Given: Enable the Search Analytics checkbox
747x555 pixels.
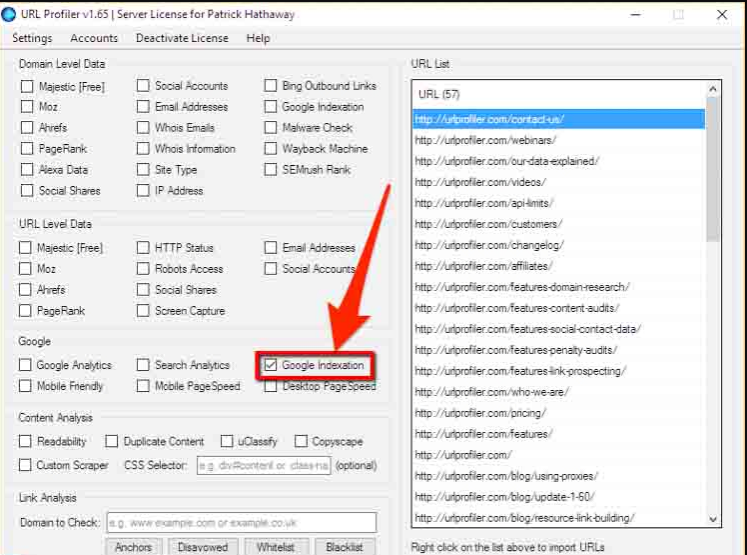Looking at the screenshot, I should point(143,365).
